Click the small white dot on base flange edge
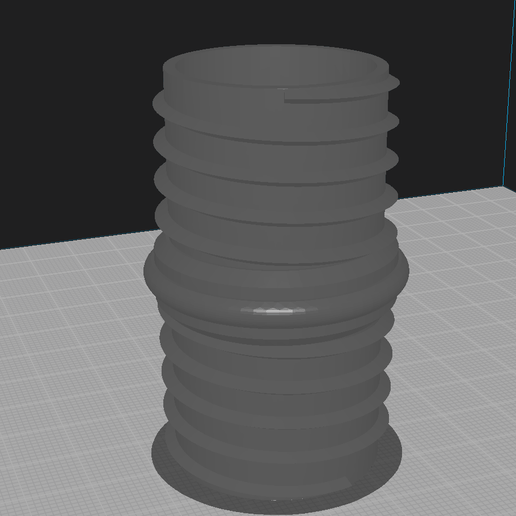Image resolution: width=516 pixels, height=516 pixels. (x=274, y=500)
